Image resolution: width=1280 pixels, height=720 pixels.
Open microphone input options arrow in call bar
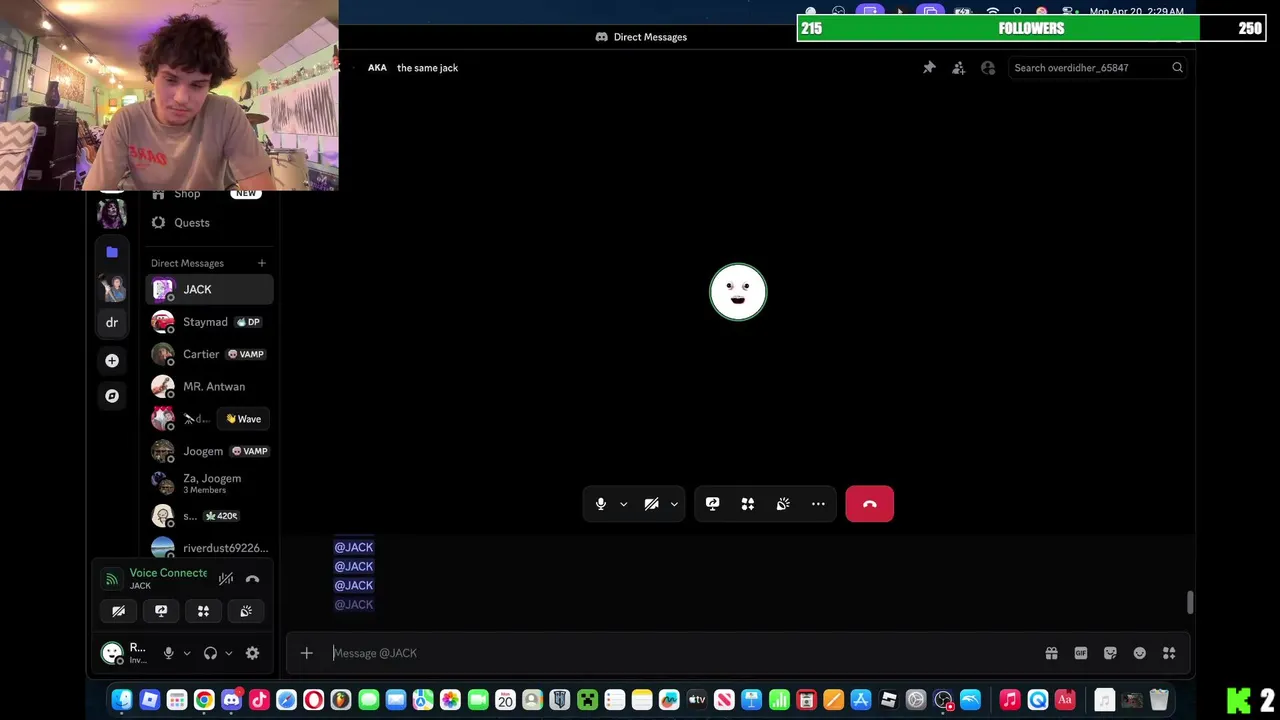(623, 504)
